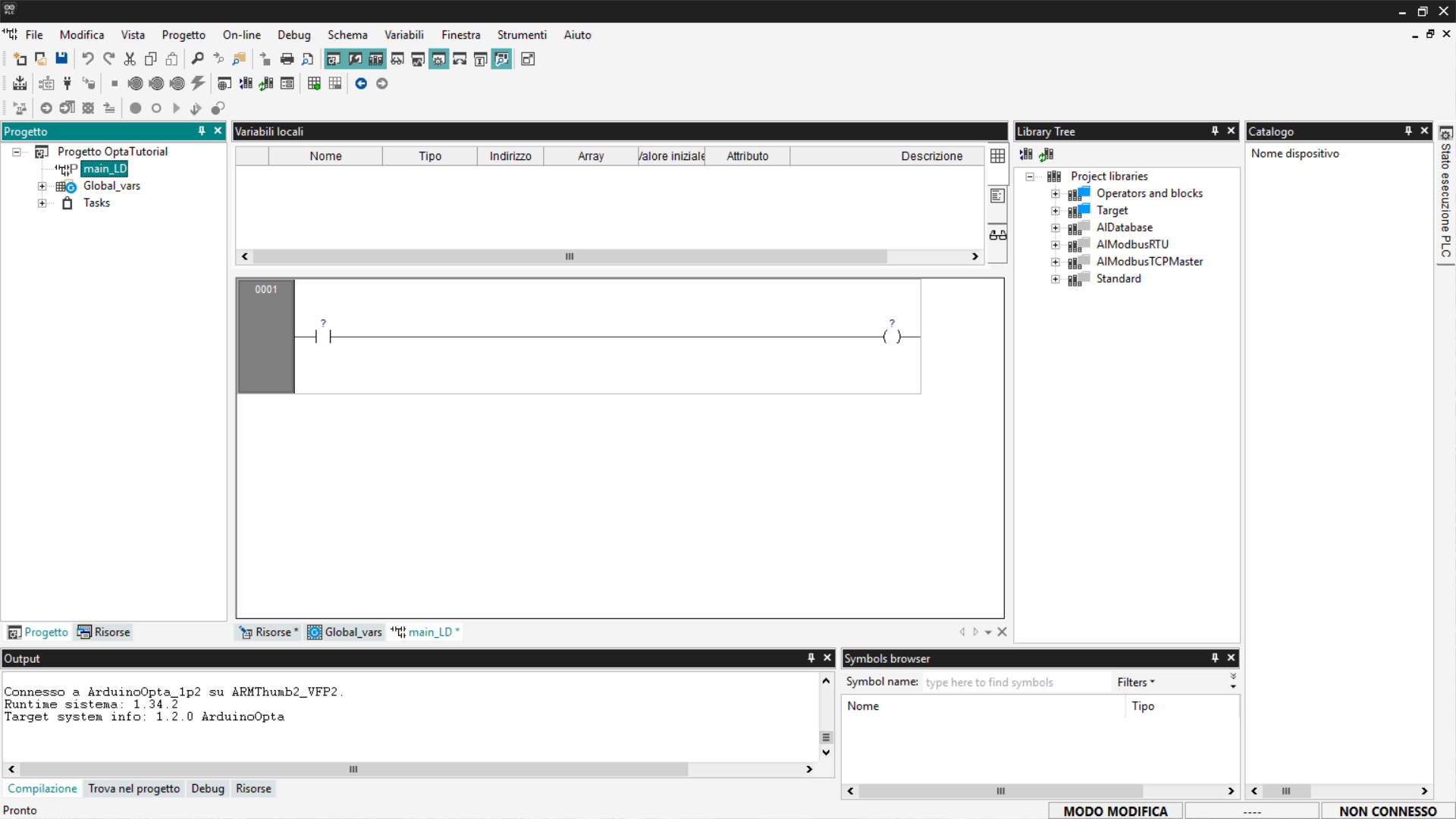Click the Variabili locali horizontal scrollbar
Viewport: 1456px width, 819px height.
click(x=569, y=256)
